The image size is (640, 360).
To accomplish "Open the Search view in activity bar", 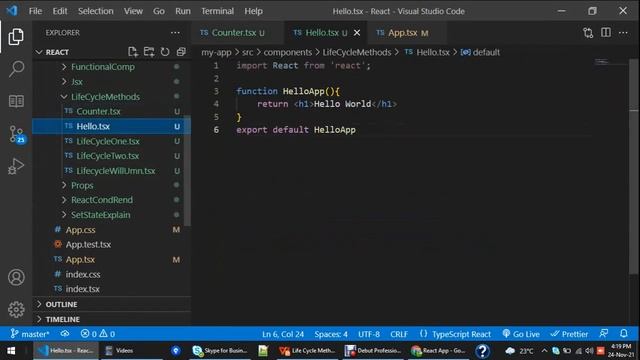I will point(16,69).
